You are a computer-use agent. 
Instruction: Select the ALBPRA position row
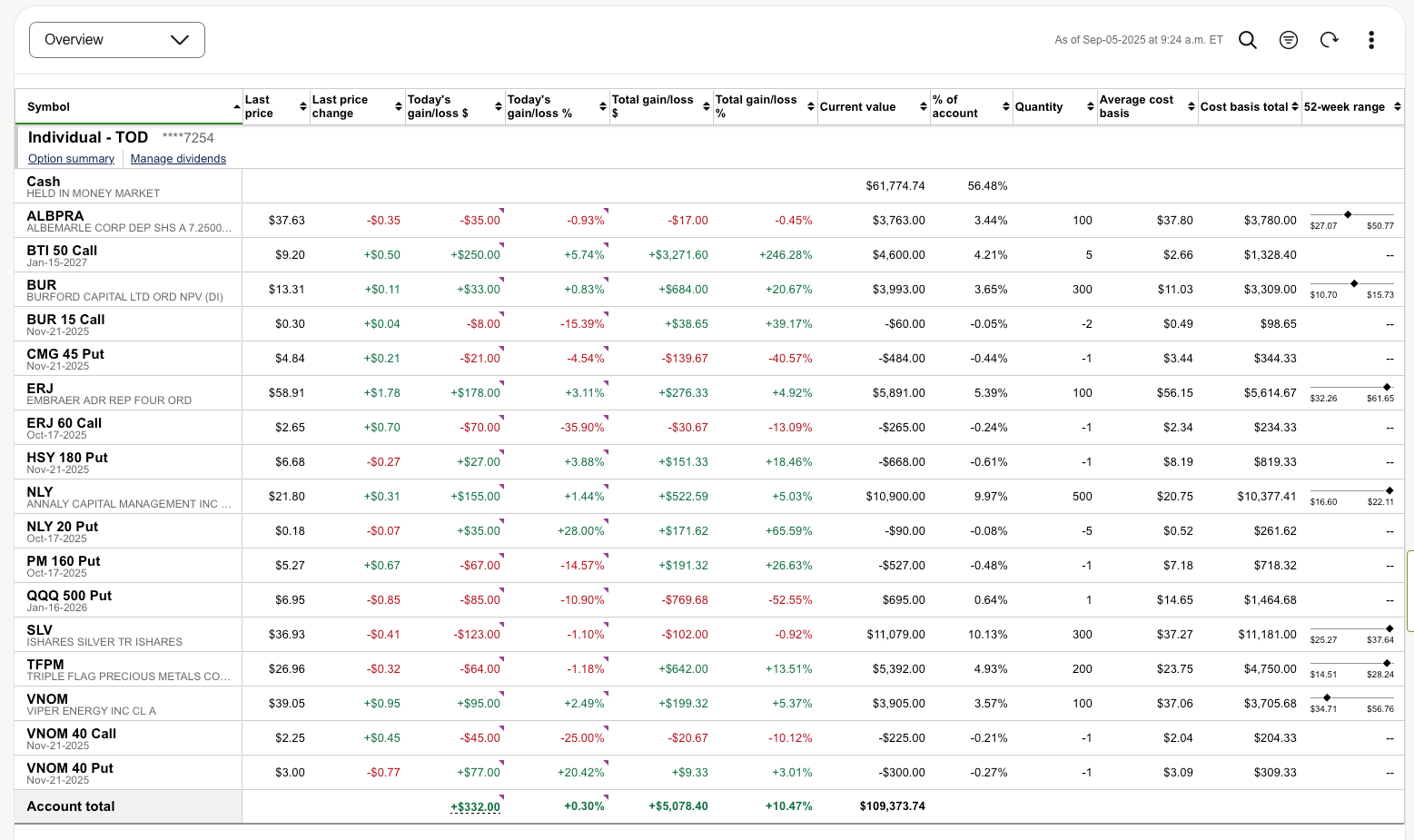pyautogui.click(x=710, y=221)
